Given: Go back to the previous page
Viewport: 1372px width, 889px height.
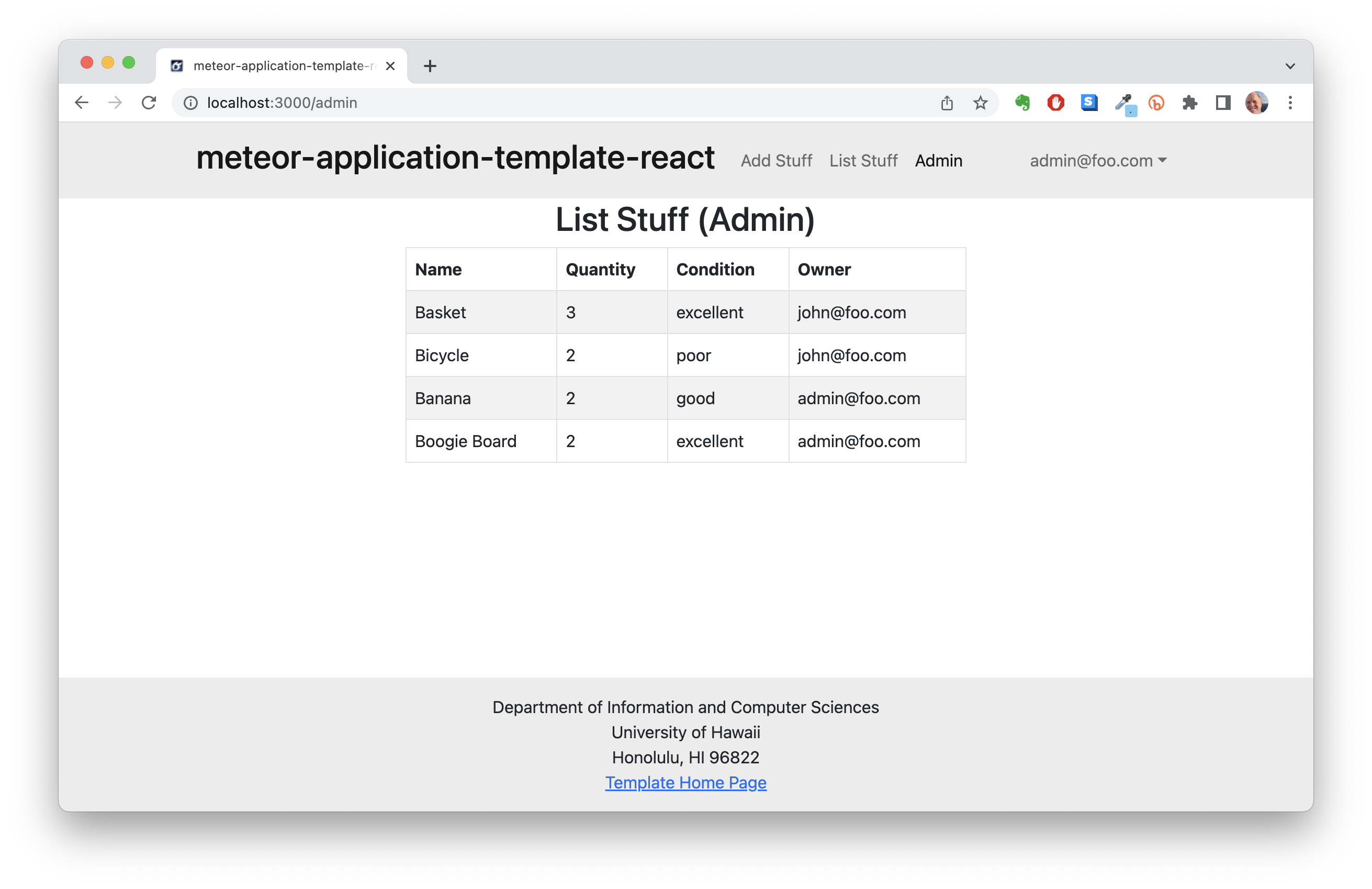Looking at the screenshot, I should pyautogui.click(x=82, y=103).
